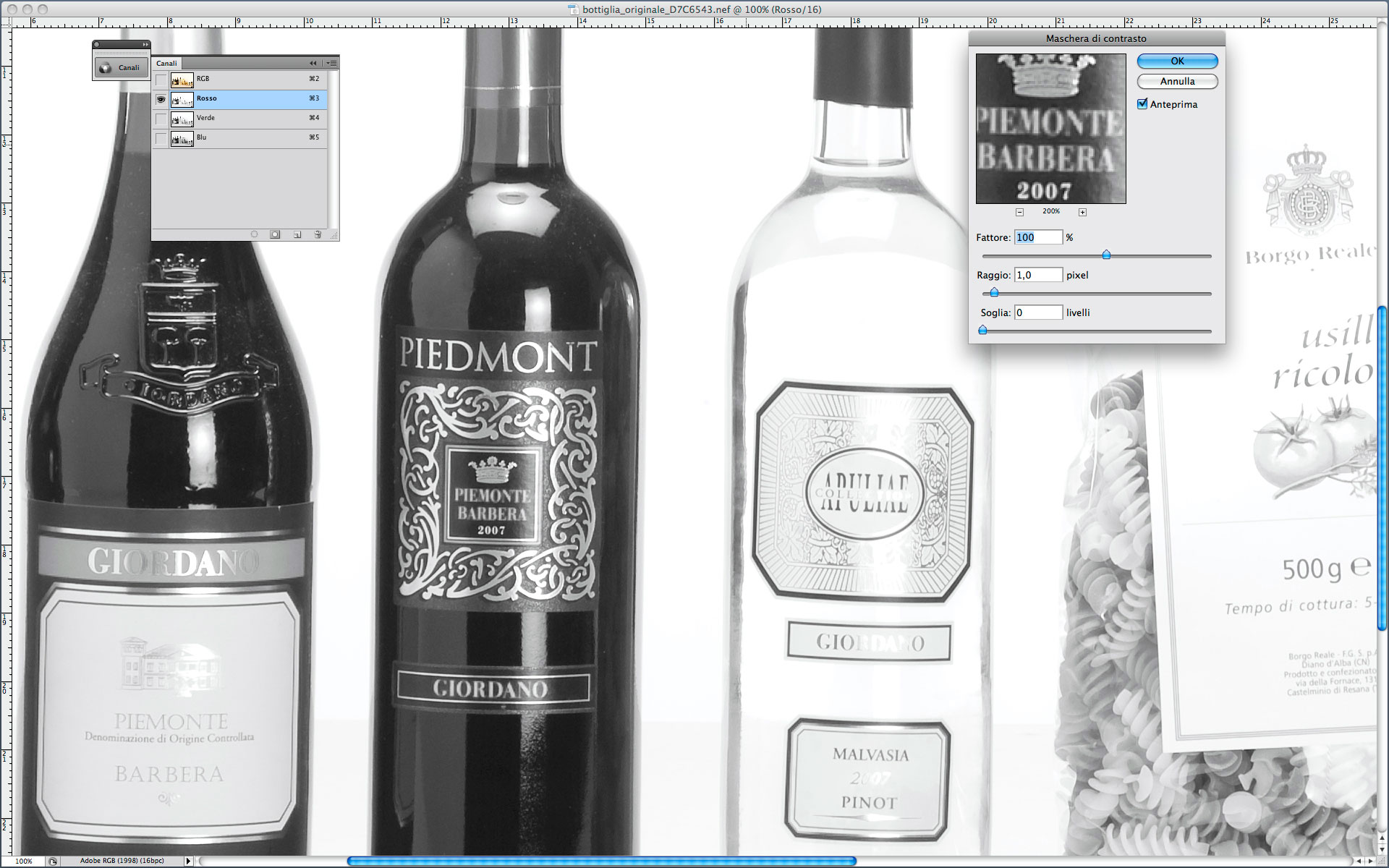Select the RGB composite channel row

pyautogui.click(x=239, y=80)
